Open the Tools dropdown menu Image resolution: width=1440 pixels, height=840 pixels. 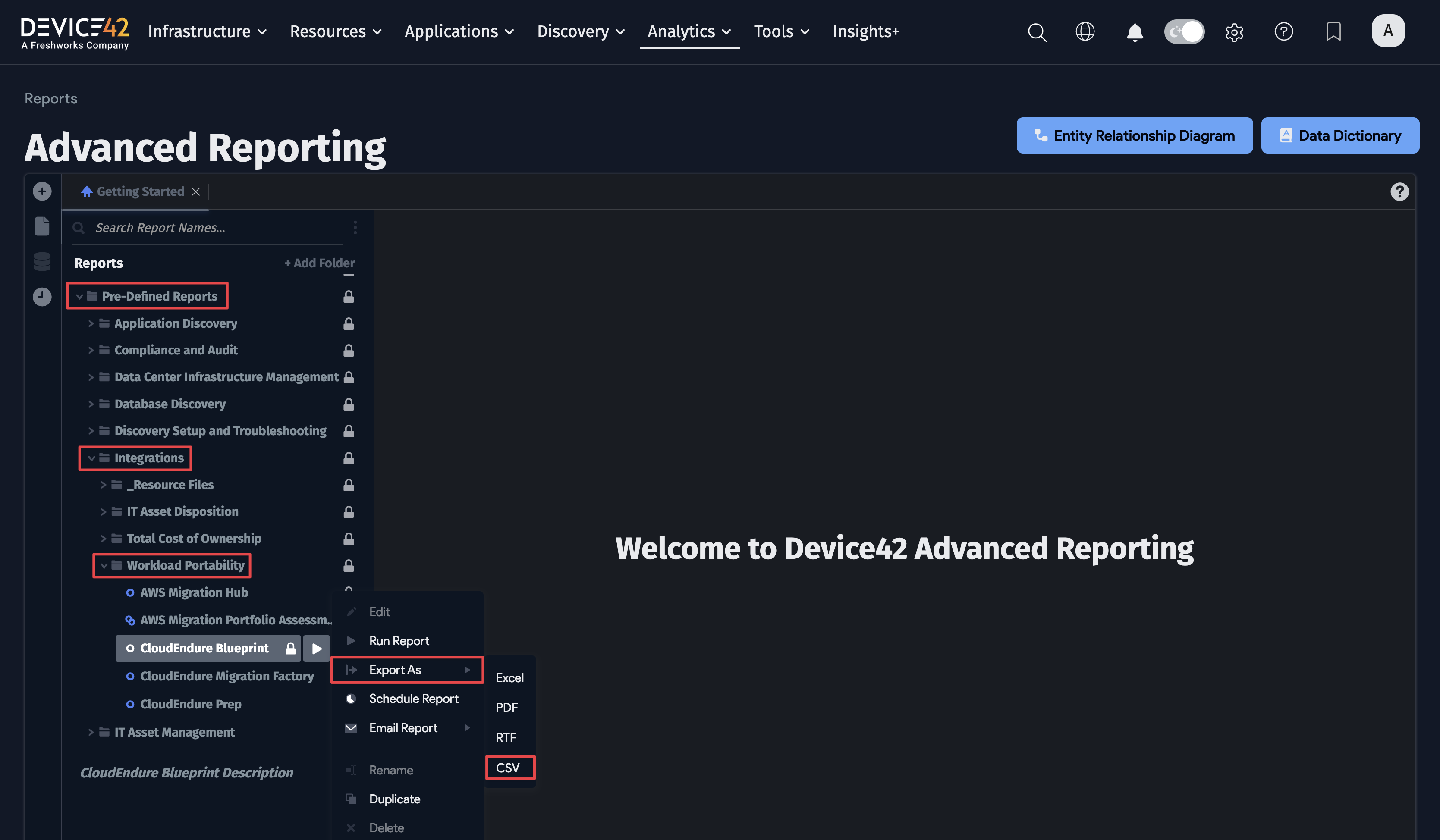[781, 31]
